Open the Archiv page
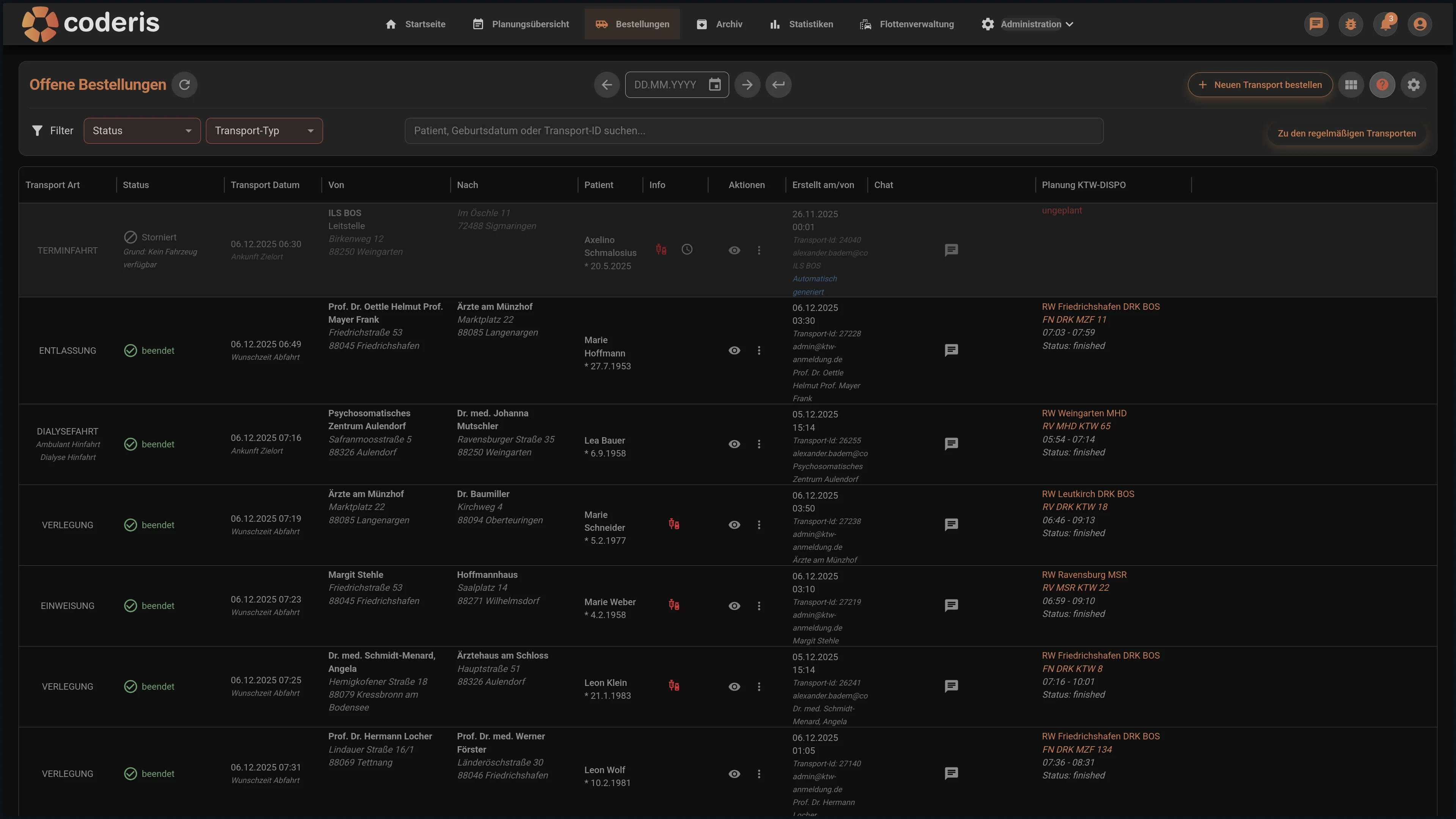1456x819 pixels. (x=719, y=24)
